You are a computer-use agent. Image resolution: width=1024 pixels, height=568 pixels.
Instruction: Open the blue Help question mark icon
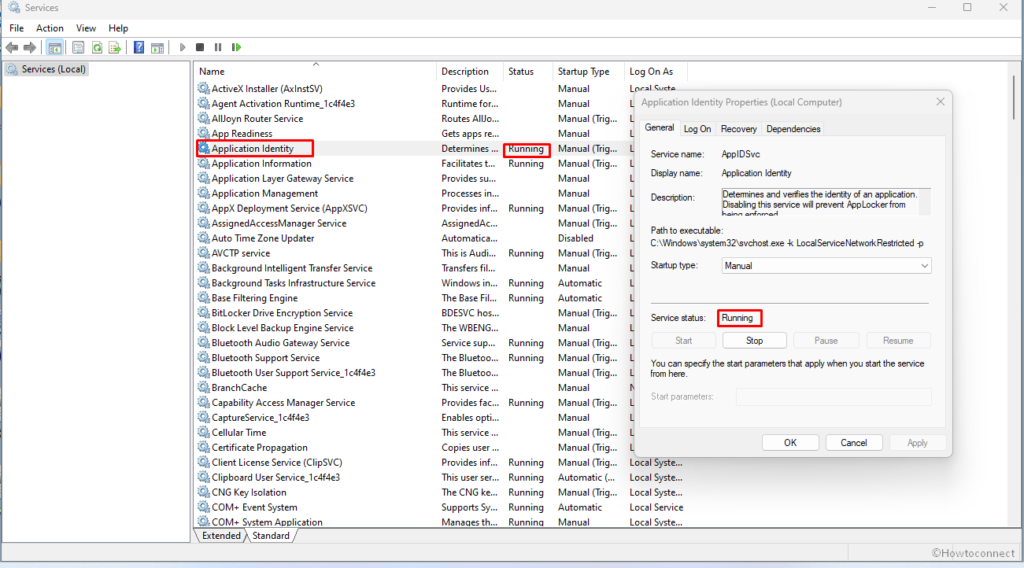(139, 47)
